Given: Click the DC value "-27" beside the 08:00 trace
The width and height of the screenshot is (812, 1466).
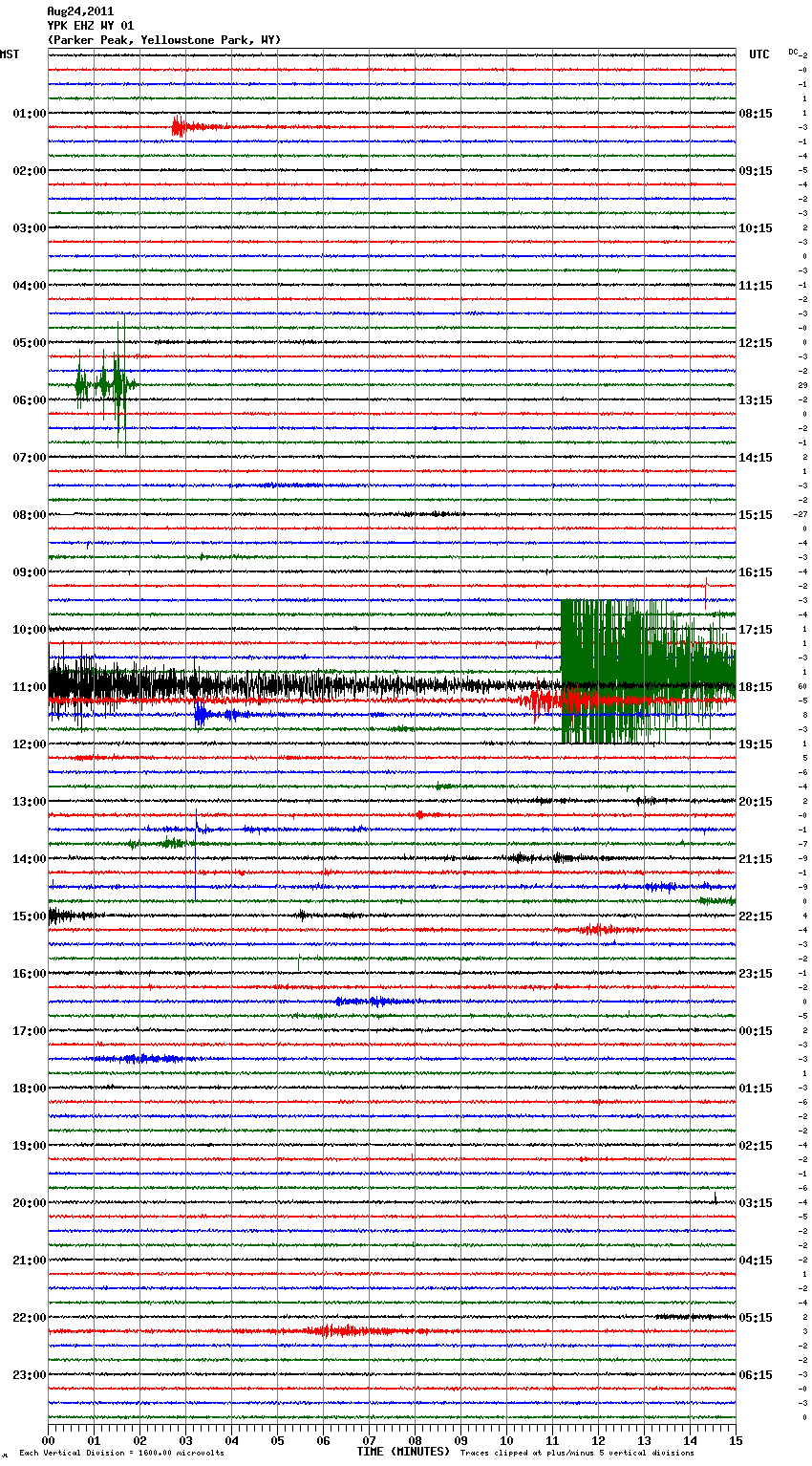Looking at the screenshot, I should [x=801, y=514].
